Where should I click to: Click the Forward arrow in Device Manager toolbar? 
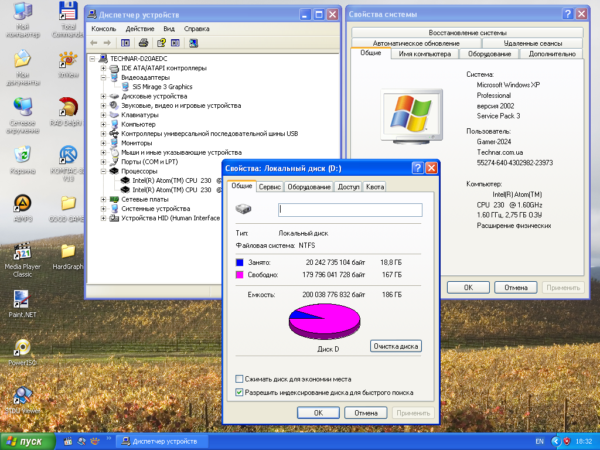pos(107,43)
